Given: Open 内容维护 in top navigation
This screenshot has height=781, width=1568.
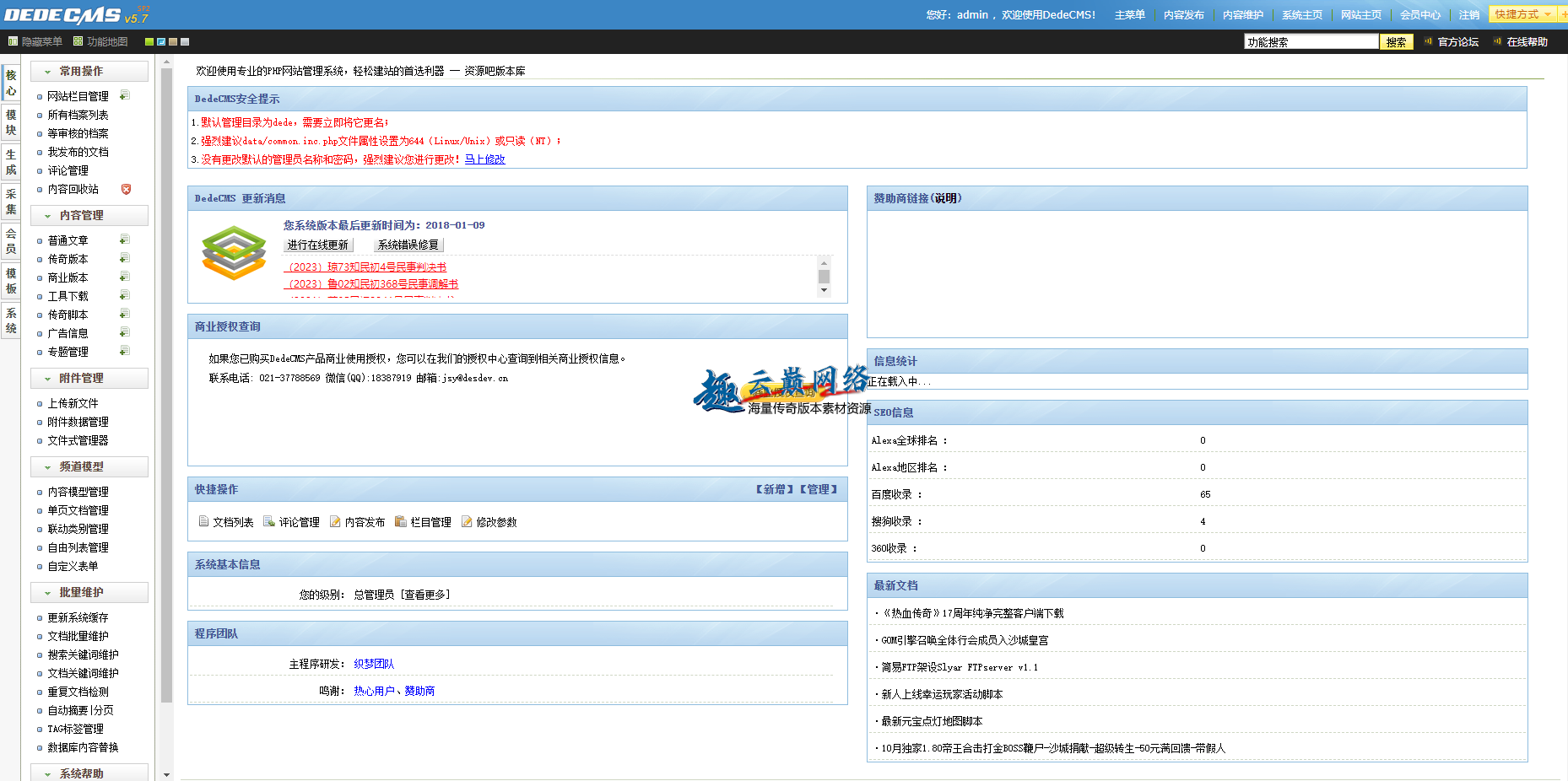Looking at the screenshot, I should 1242,14.
